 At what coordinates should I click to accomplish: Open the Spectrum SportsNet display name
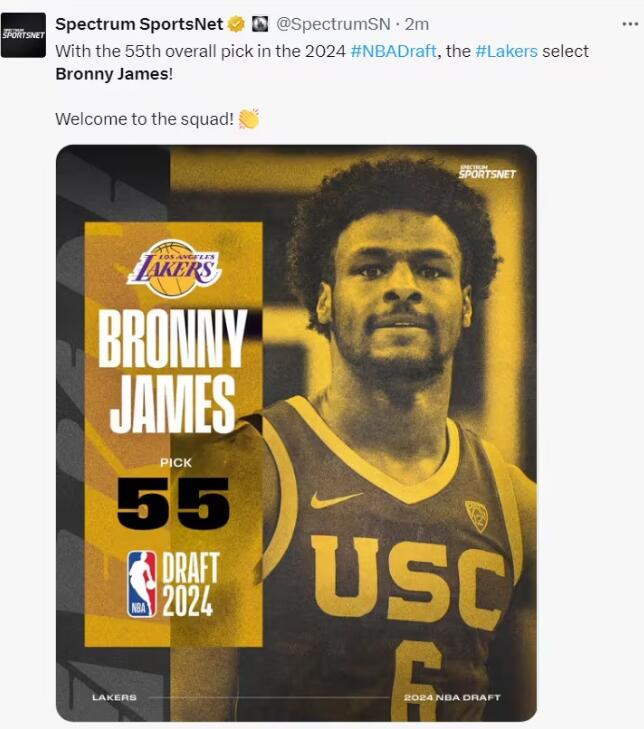pos(139,24)
